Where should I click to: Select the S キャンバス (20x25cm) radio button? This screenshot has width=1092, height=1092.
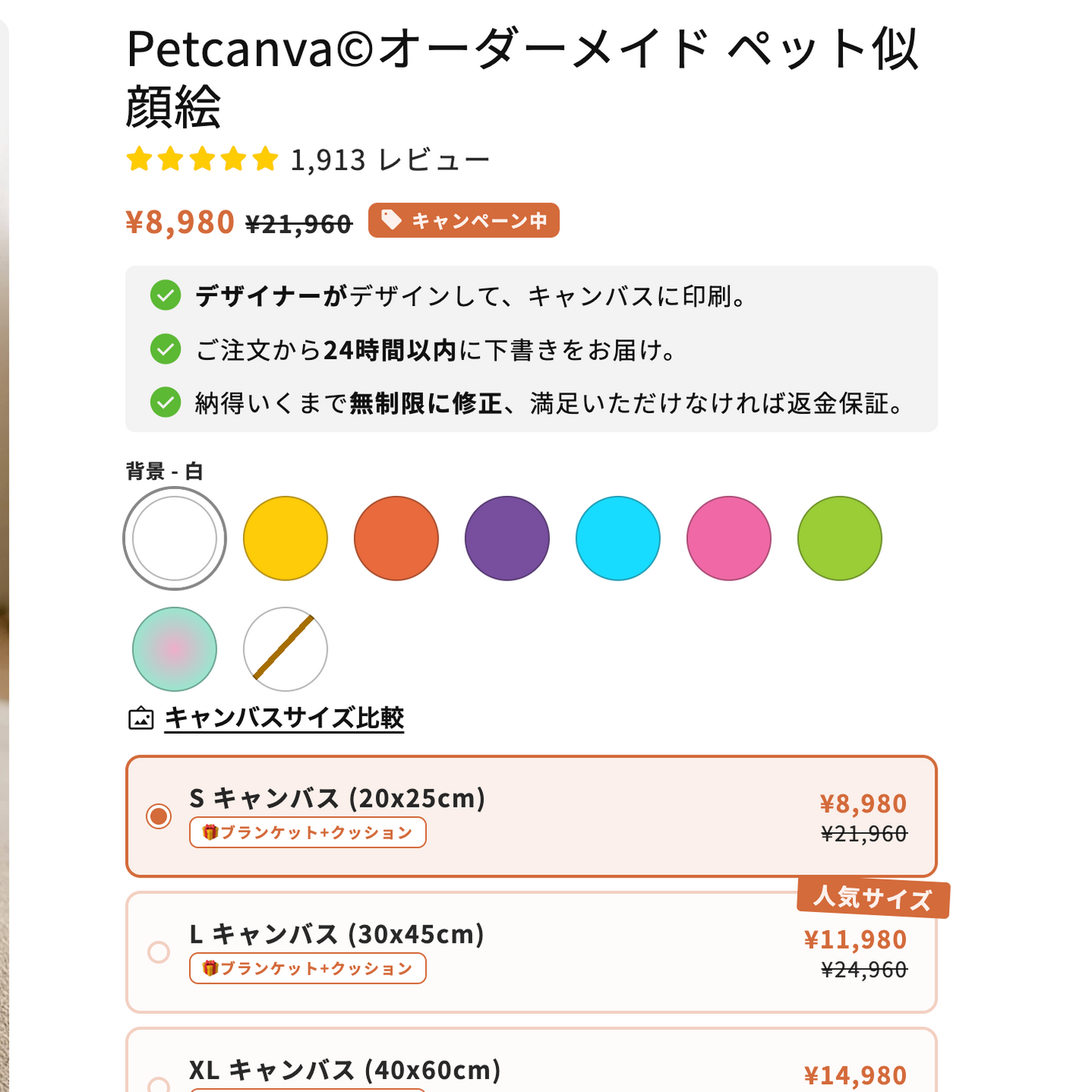tap(159, 816)
